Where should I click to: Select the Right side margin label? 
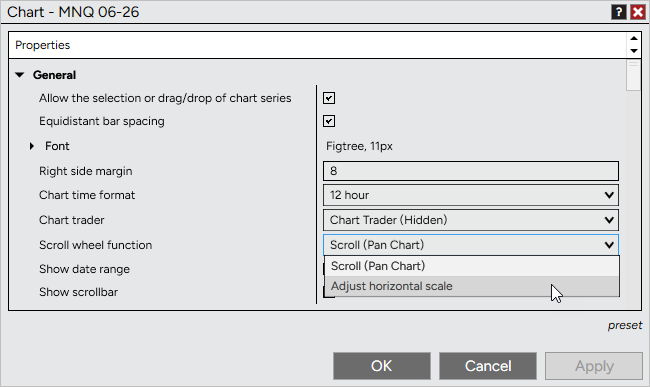point(86,171)
